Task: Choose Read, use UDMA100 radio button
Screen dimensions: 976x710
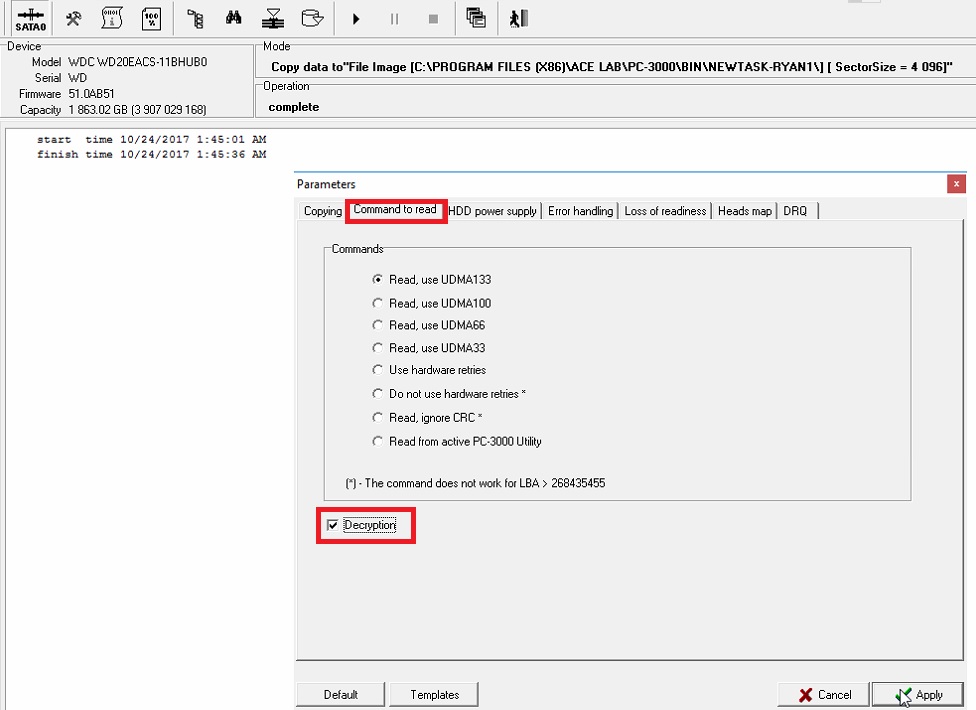Action: pyautogui.click(x=431, y=304)
